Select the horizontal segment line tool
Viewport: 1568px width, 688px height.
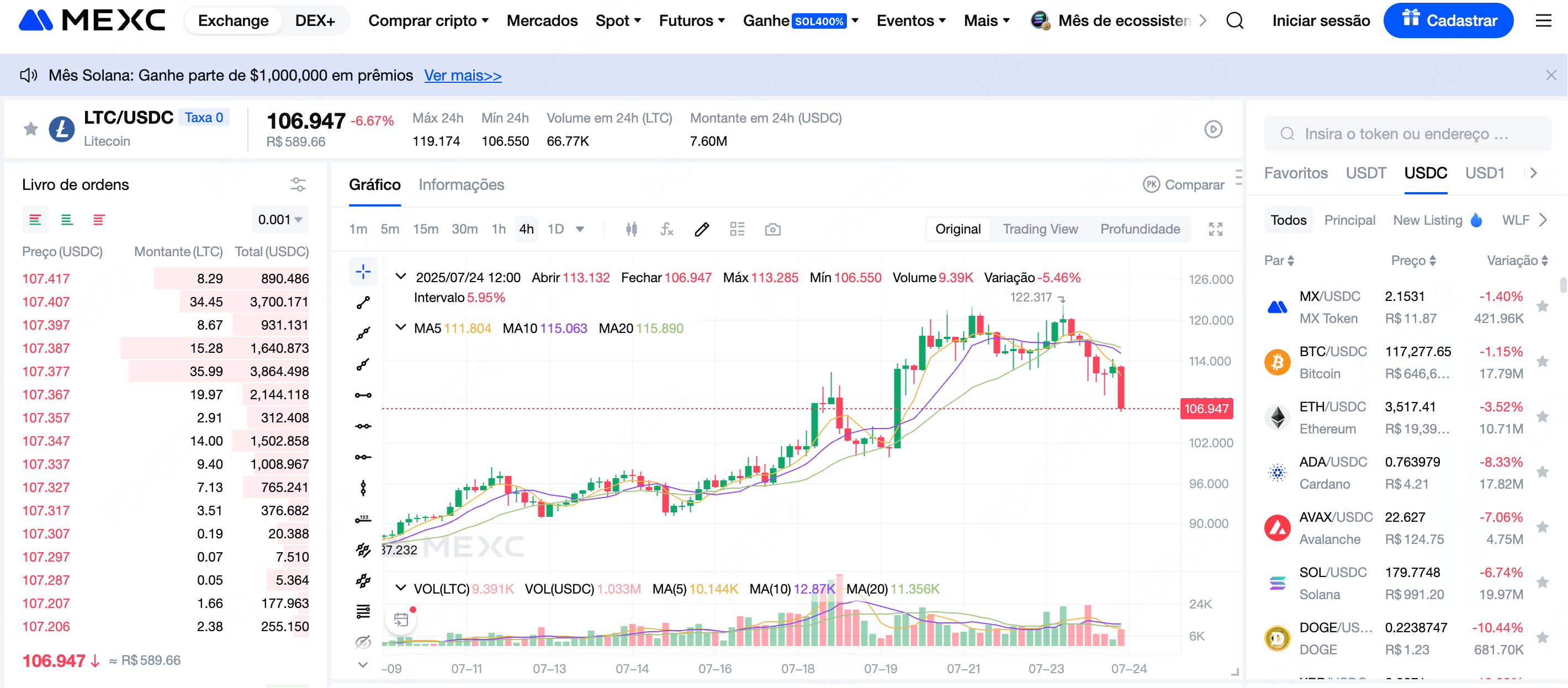(x=363, y=396)
